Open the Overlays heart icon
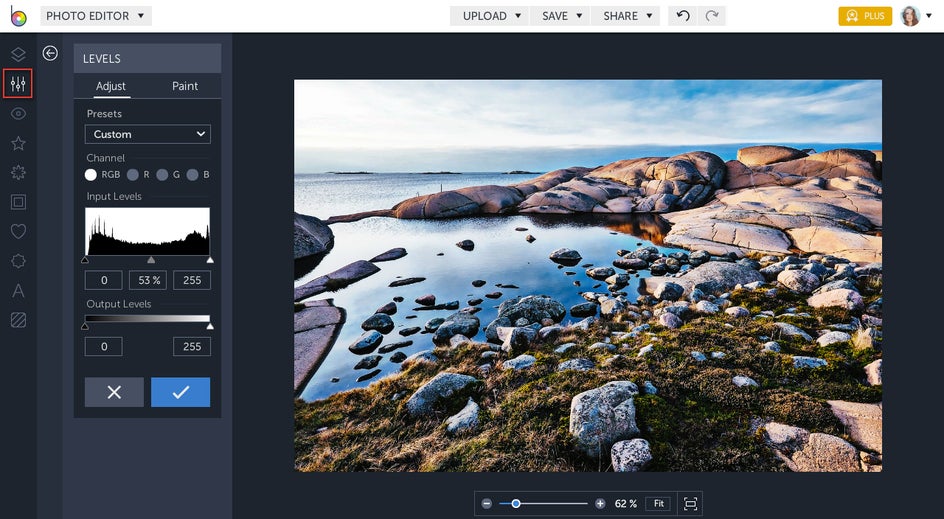This screenshot has height=519, width=944. pyautogui.click(x=18, y=232)
